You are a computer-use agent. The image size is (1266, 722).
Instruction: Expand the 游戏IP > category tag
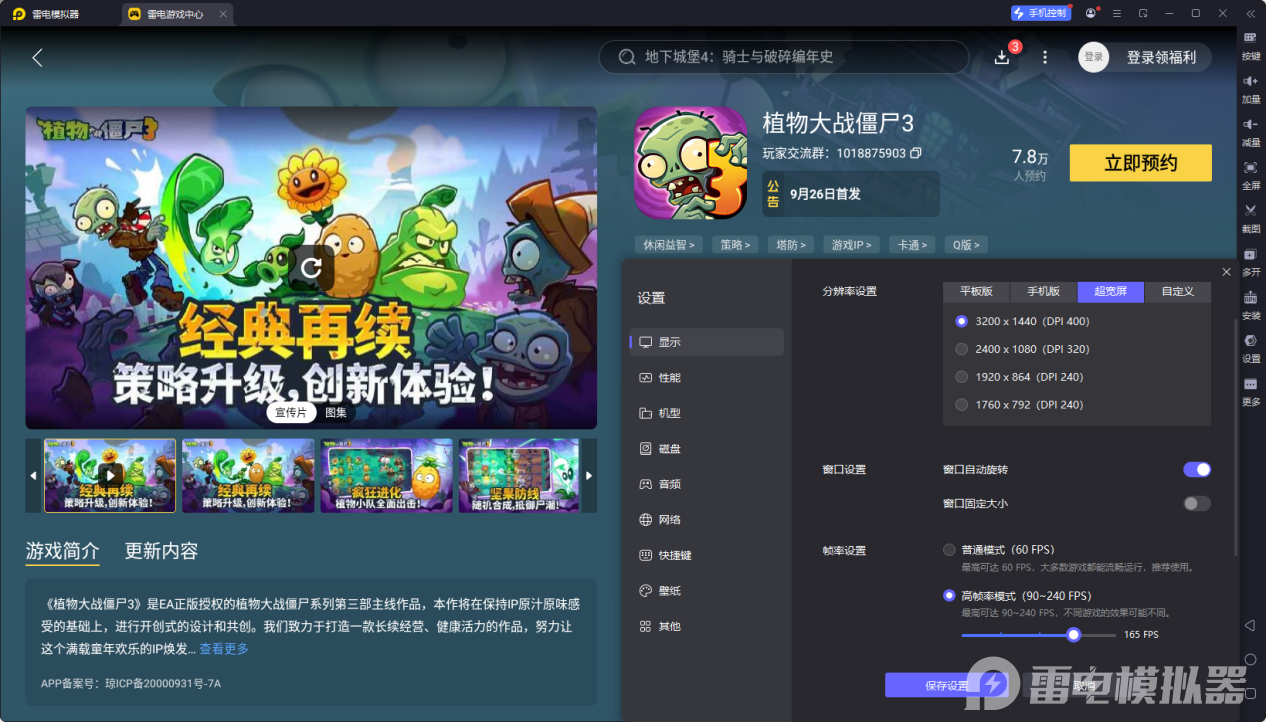tap(851, 244)
